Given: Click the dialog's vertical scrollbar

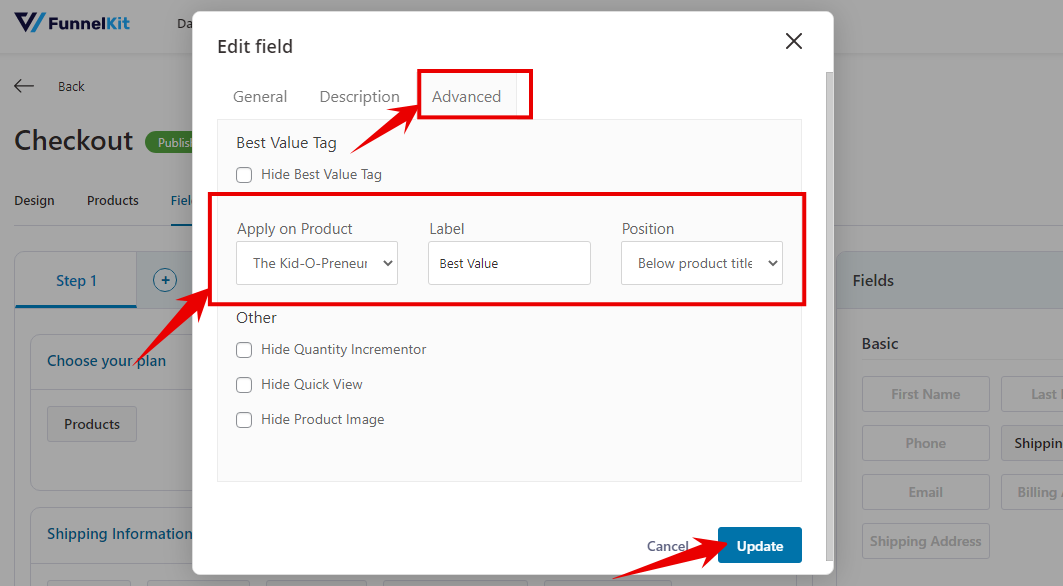Looking at the screenshot, I should (830, 316).
